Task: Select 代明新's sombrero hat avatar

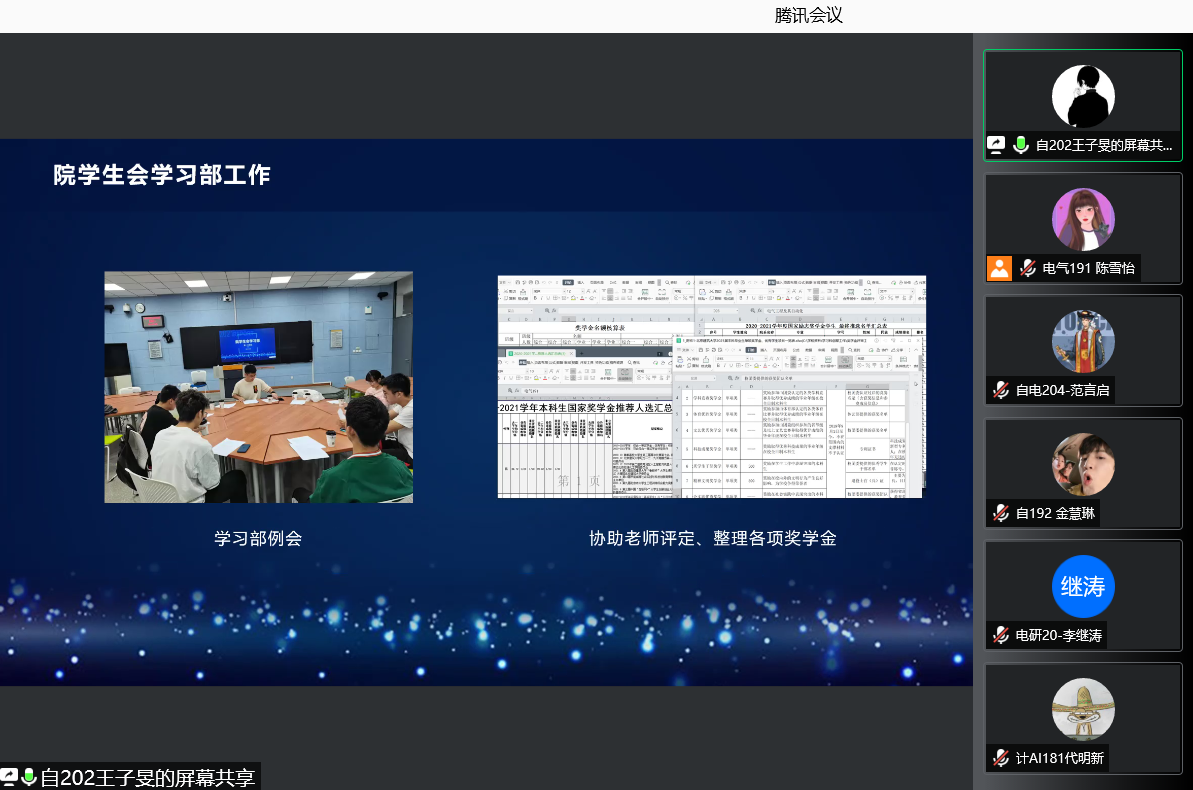Action: pos(1083,709)
